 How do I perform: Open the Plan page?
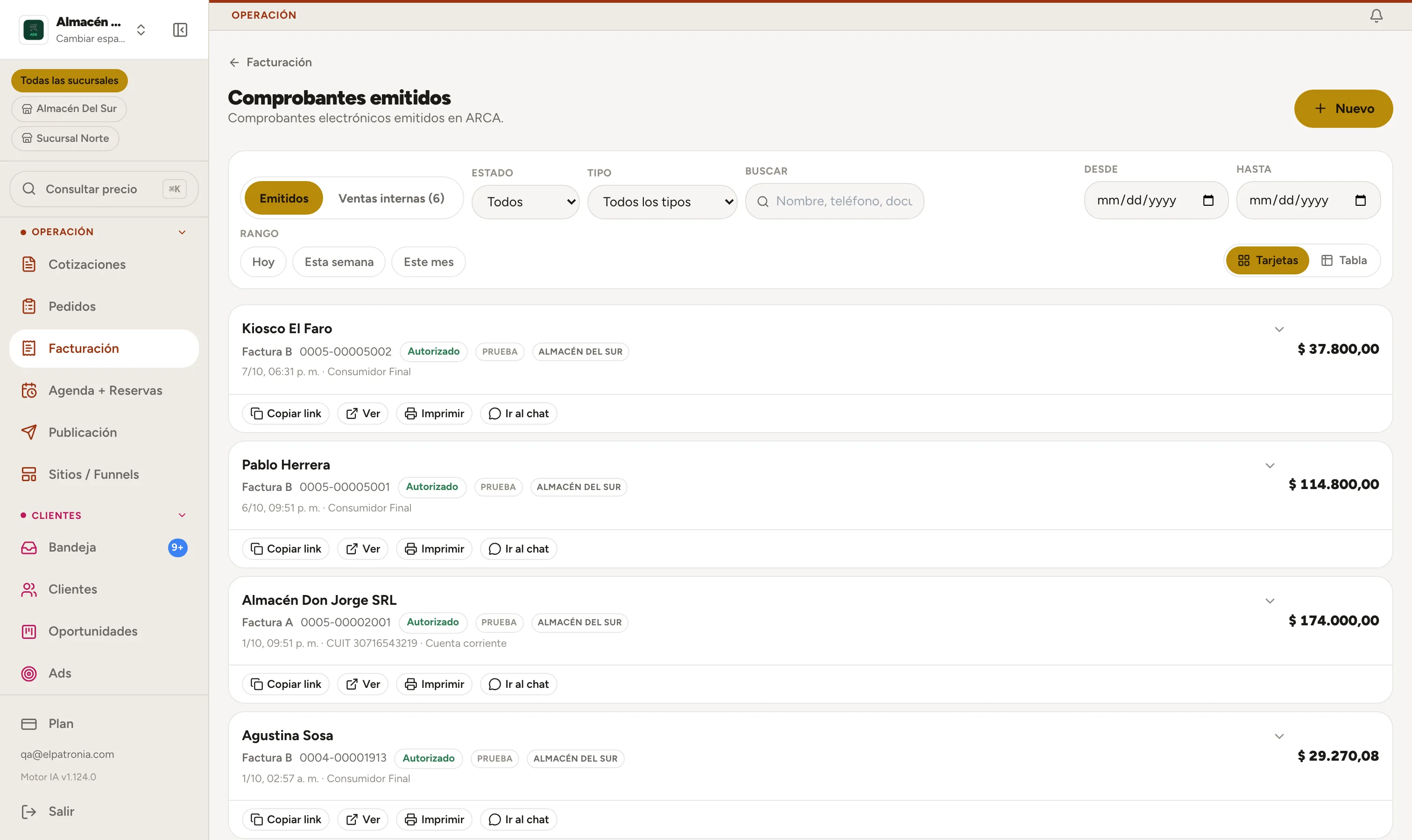(104, 723)
